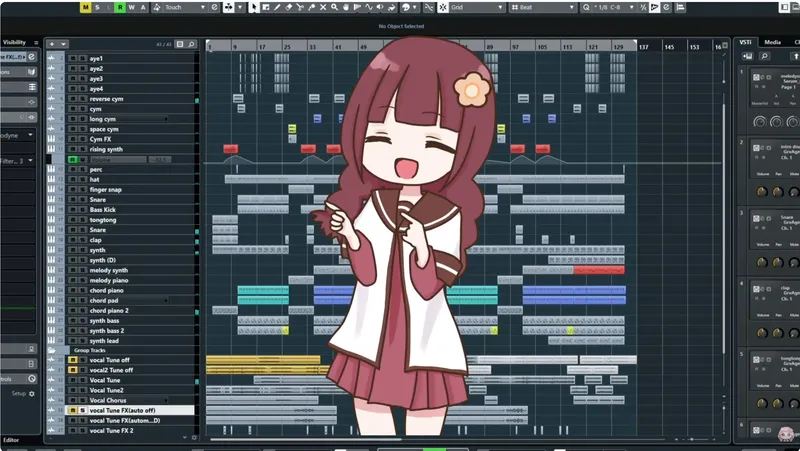
Task: Click the A automation suspend button
Action: click(x=142, y=7)
